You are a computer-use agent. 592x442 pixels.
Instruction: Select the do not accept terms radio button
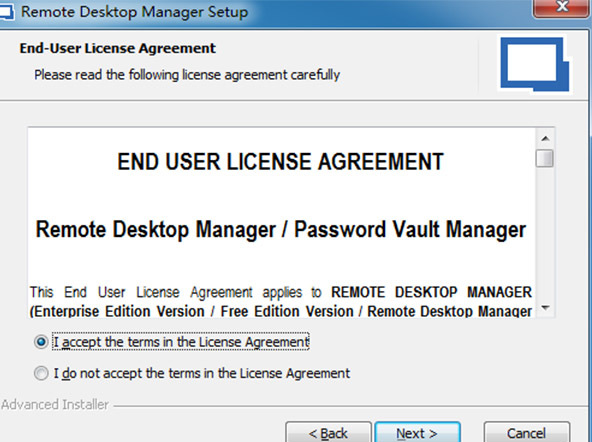coord(41,373)
